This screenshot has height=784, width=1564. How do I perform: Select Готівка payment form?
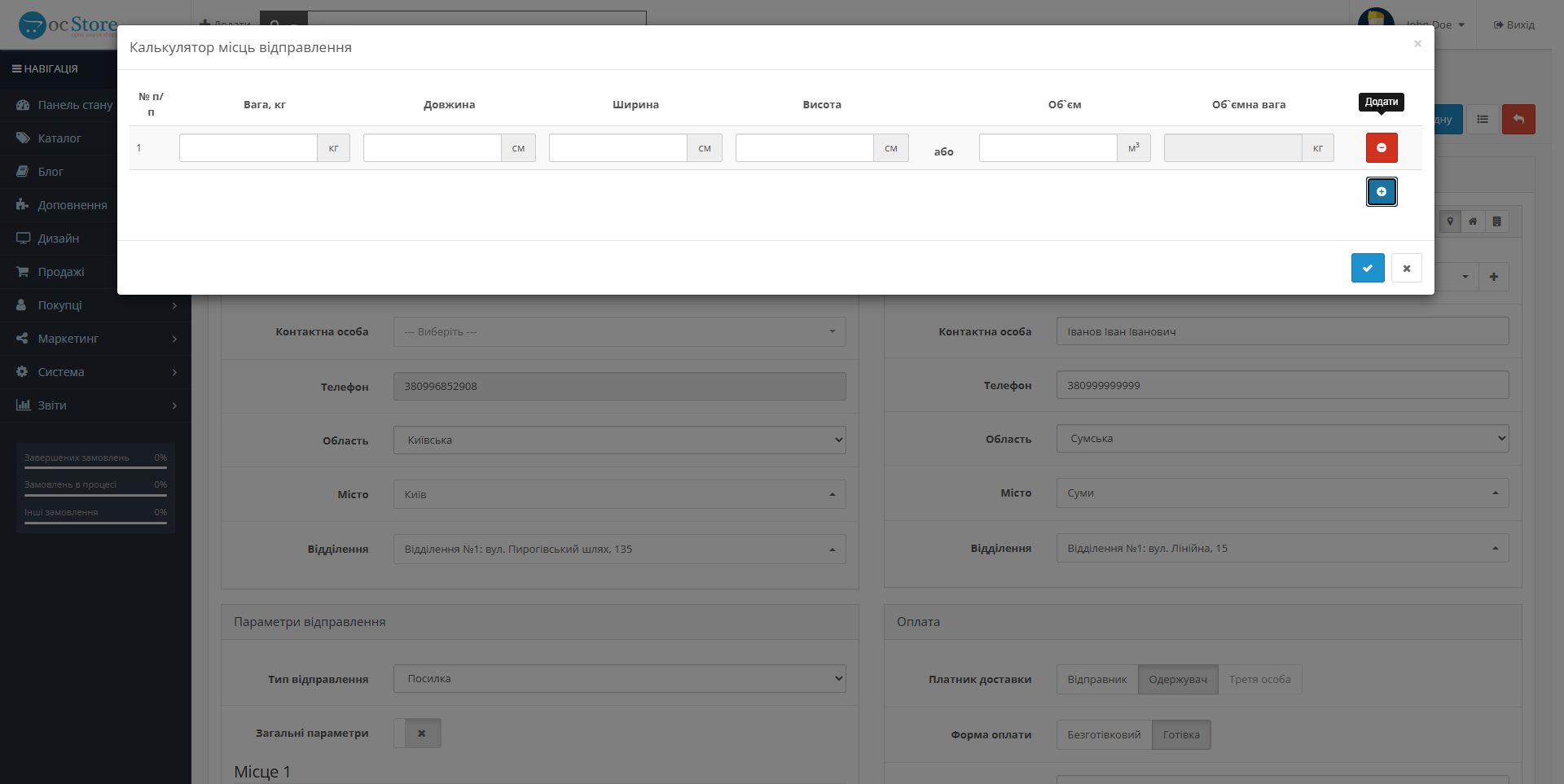[1181, 735]
